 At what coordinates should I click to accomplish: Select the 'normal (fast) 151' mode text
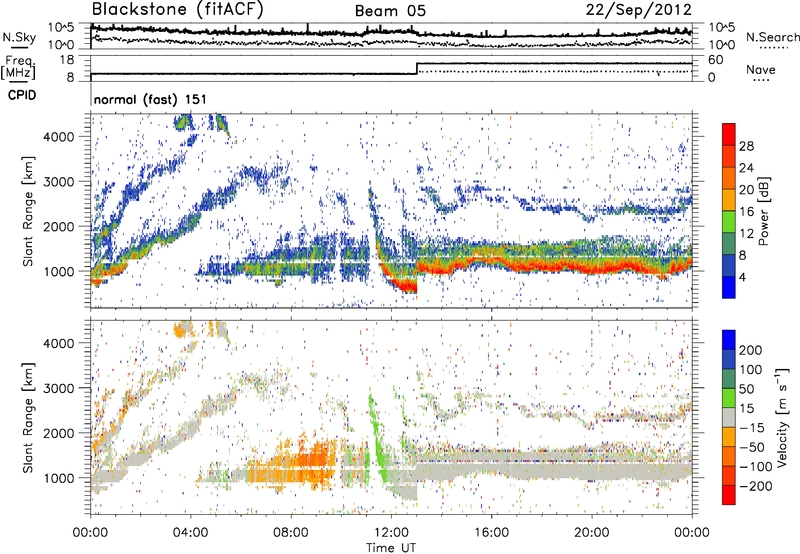[x=151, y=99]
